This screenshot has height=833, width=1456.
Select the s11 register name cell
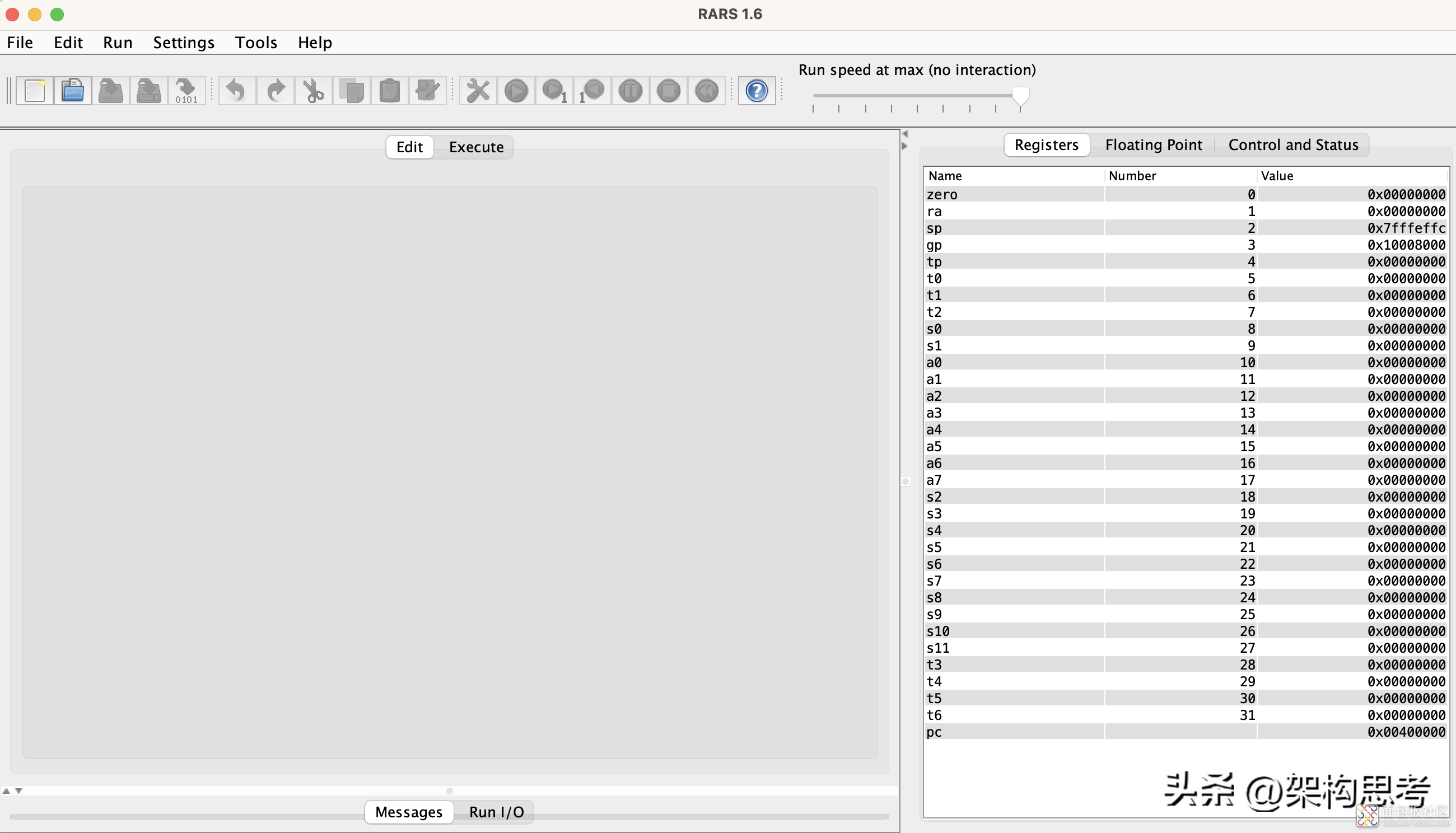point(1014,648)
